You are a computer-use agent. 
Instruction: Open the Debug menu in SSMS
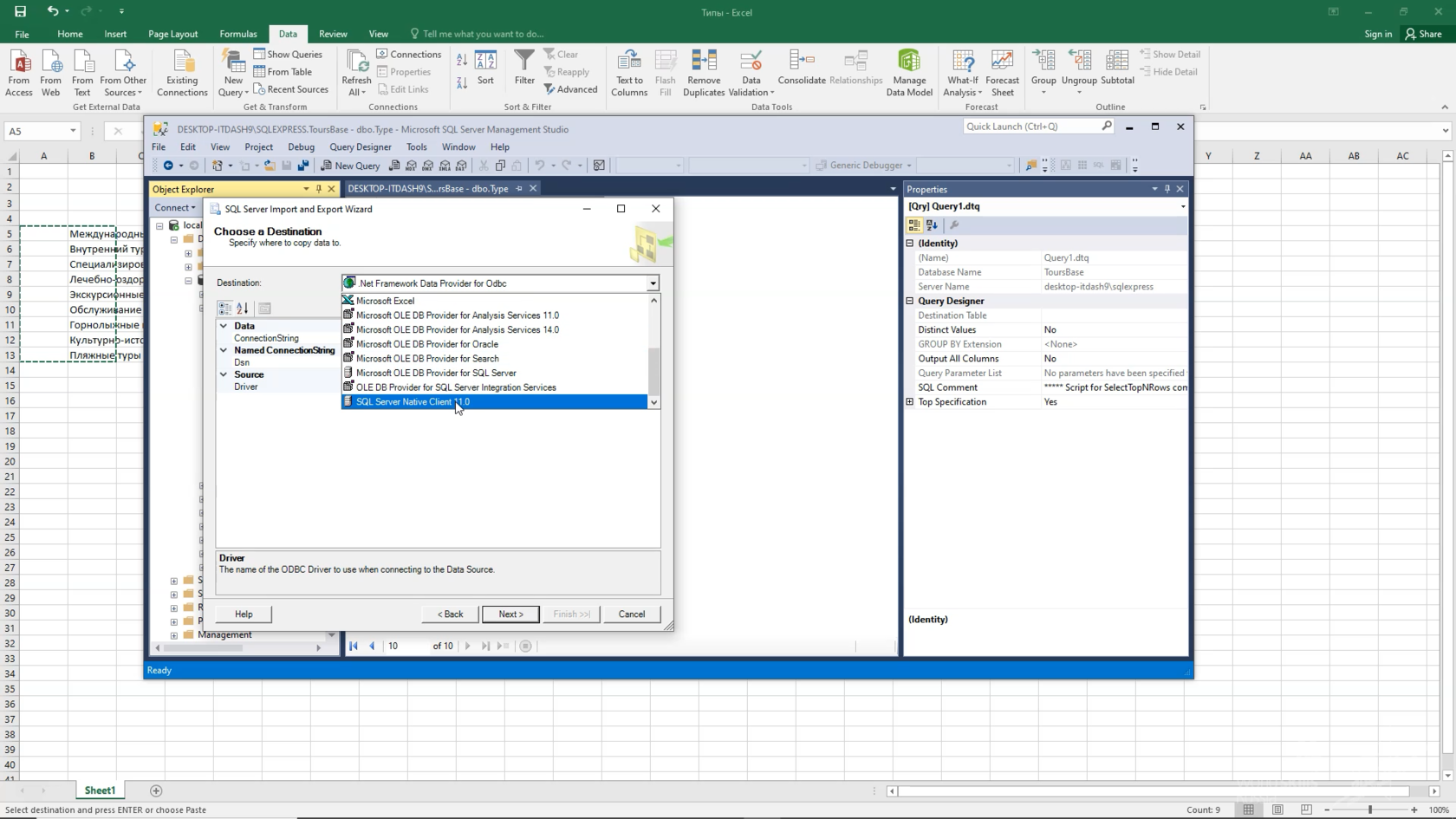pos(301,147)
